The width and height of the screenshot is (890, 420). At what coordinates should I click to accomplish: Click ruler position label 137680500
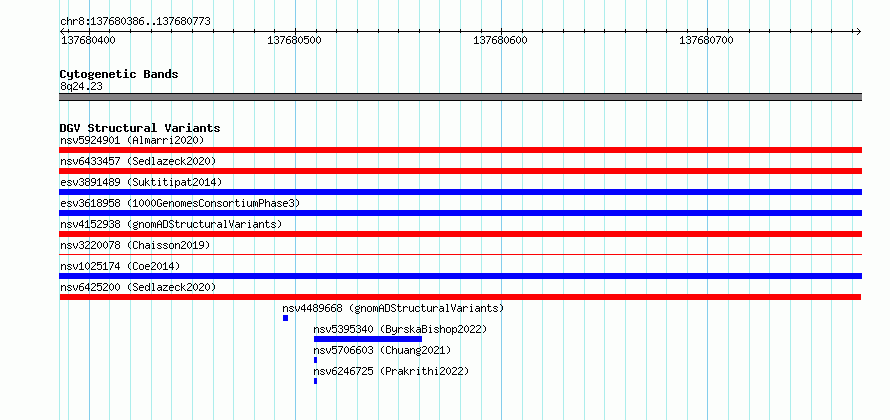pos(295,40)
